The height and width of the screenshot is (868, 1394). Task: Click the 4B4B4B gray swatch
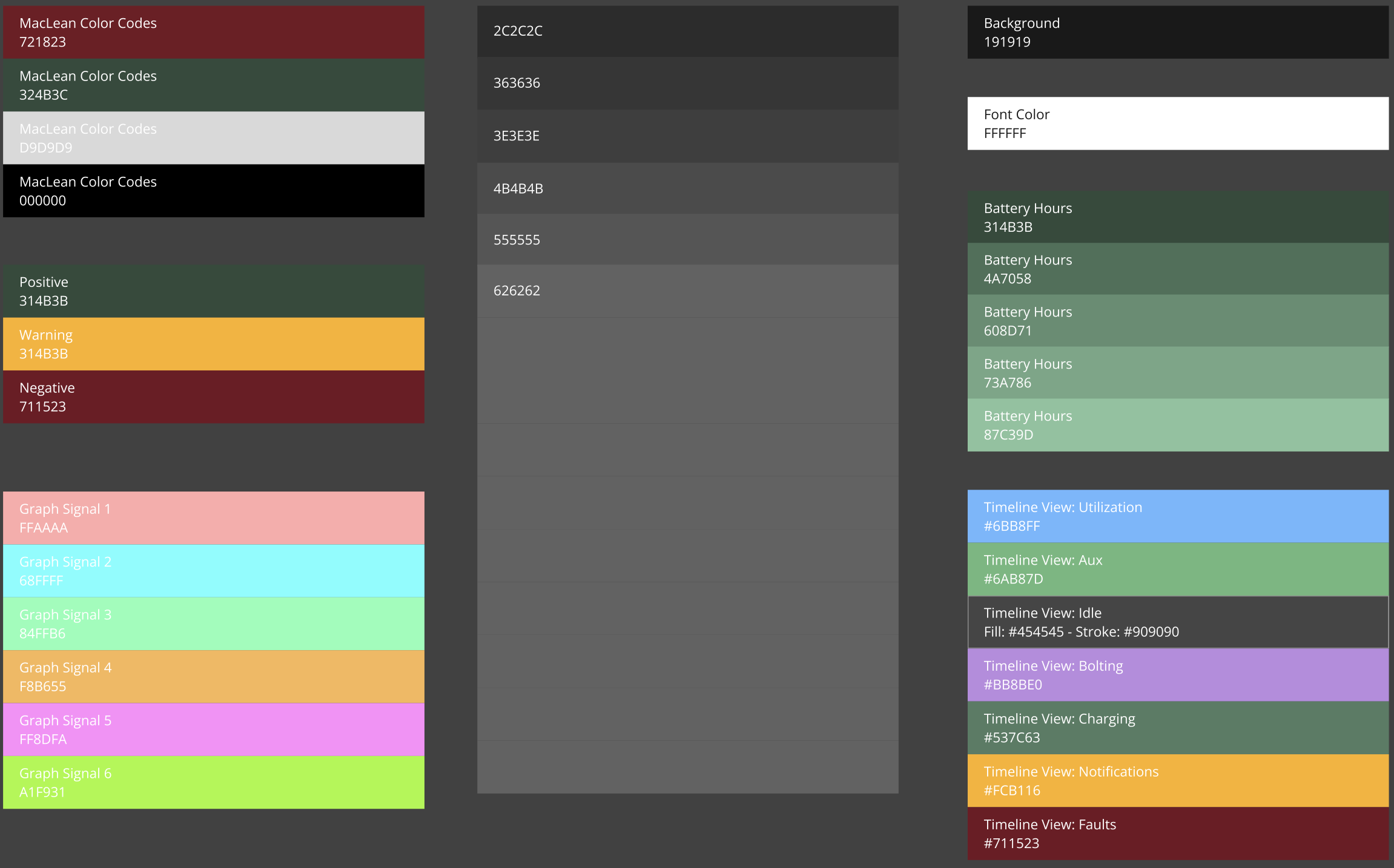pos(687,188)
